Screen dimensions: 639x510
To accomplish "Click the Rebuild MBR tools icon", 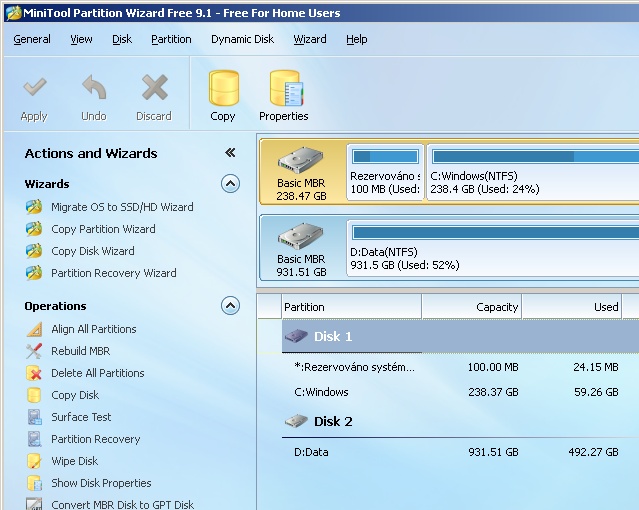I will coord(34,351).
